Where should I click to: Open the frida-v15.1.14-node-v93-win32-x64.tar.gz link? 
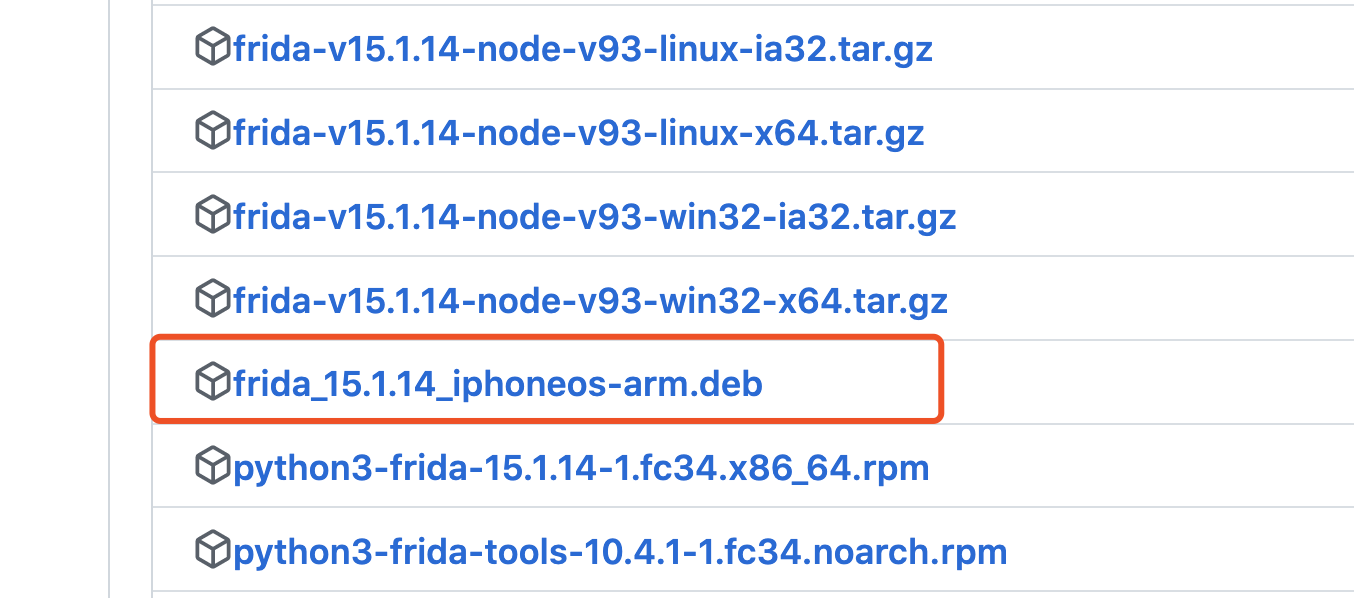tap(590, 300)
